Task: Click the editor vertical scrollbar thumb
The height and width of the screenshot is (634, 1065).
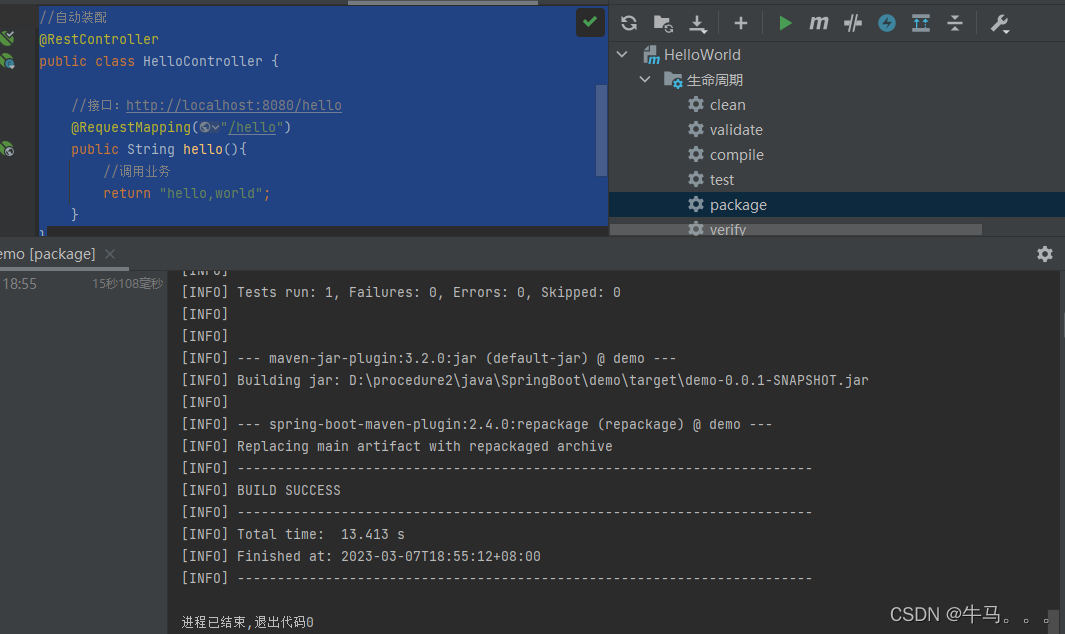Action: pyautogui.click(x=601, y=130)
